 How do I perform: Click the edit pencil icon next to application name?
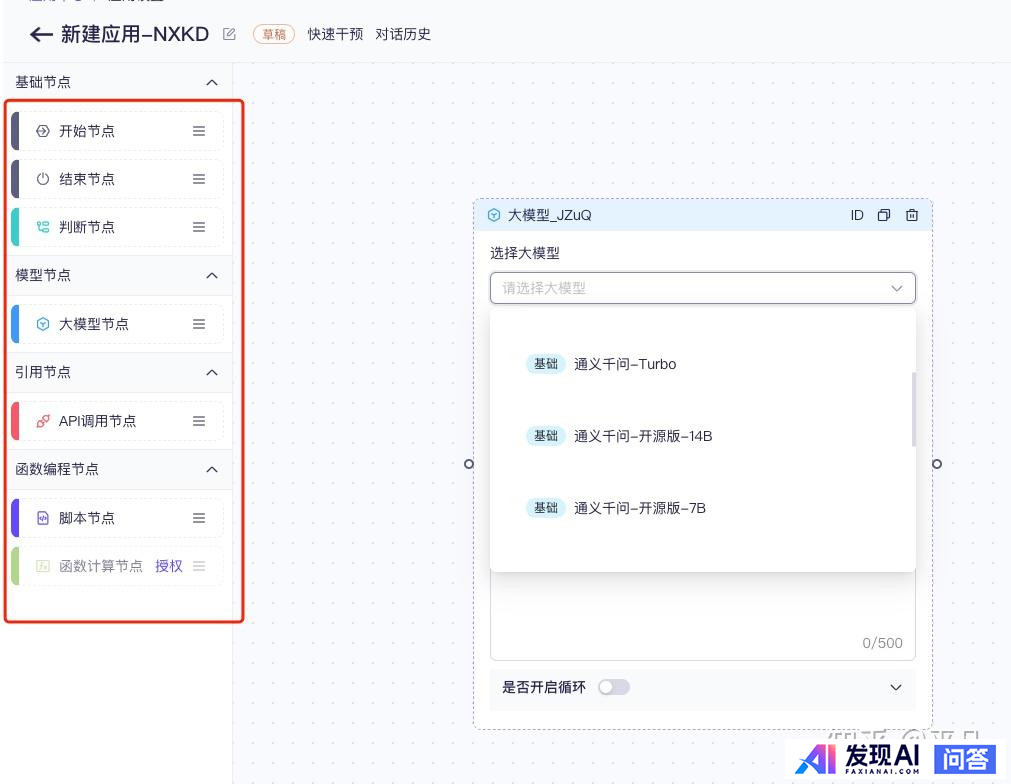click(x=229, y=34)
